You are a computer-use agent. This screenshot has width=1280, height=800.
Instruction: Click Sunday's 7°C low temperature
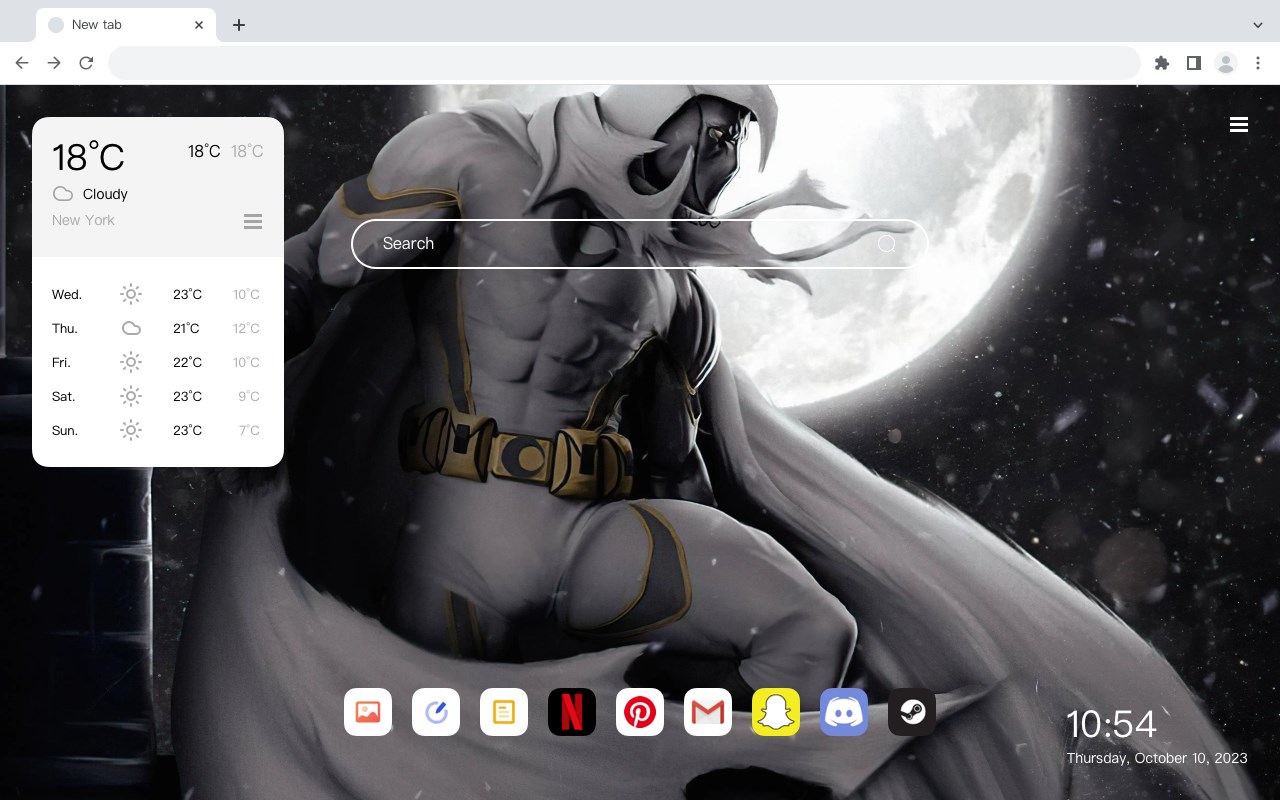[249, 430]
